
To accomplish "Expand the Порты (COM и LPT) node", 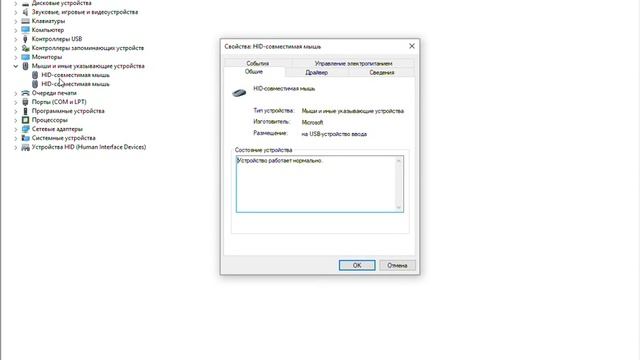I will point(16,102).
